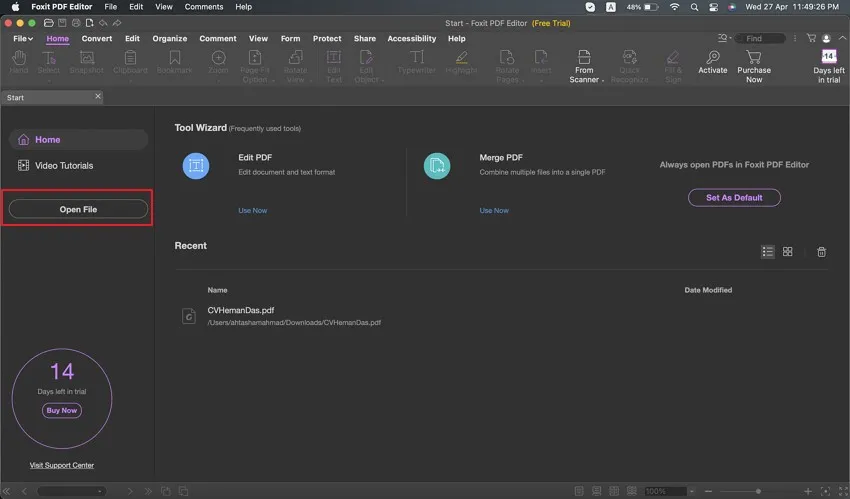Click Use Now under Merge PDF
The image size is (850, 499).
(494, 210)
